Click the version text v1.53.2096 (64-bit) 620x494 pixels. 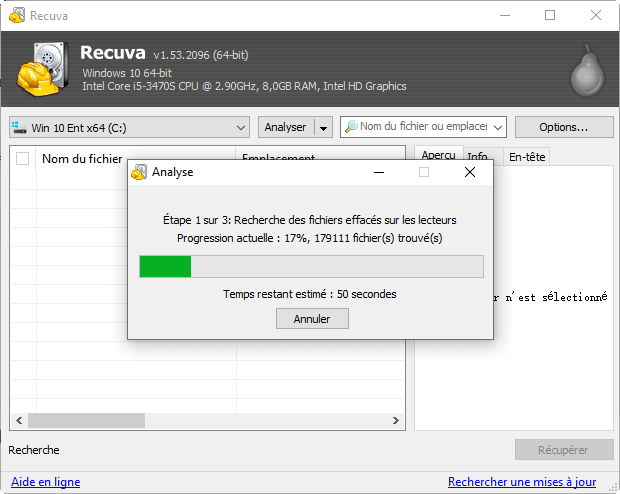tap(201, 55)
